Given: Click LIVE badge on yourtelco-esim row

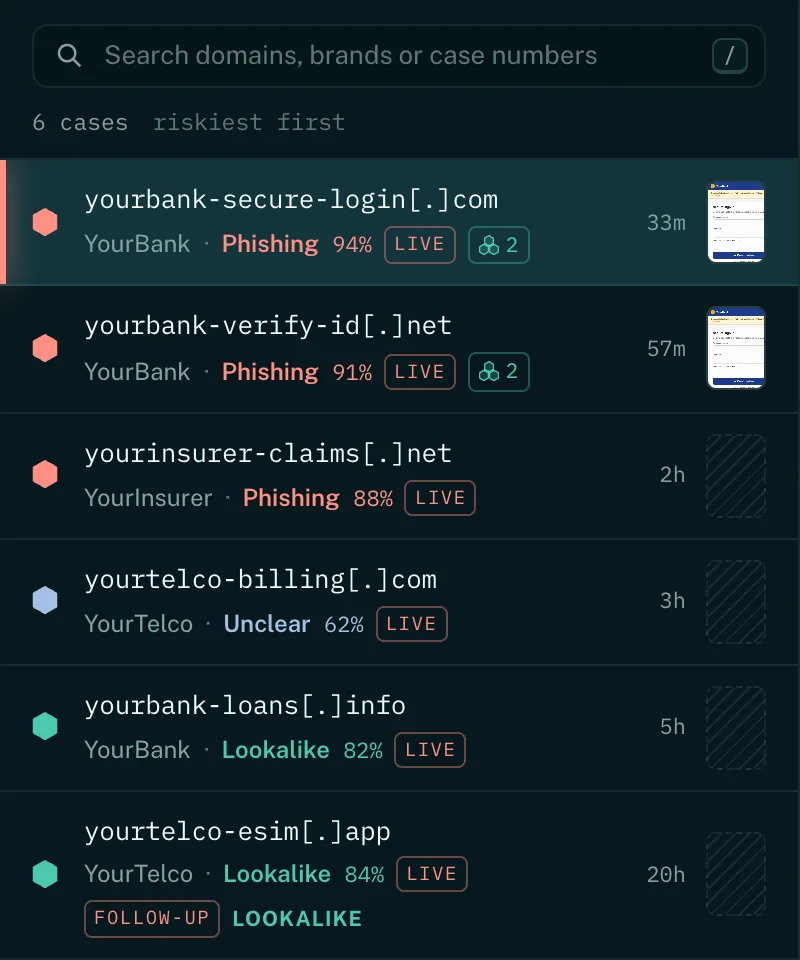Looking at the screenshot, I should click(432, 874).
